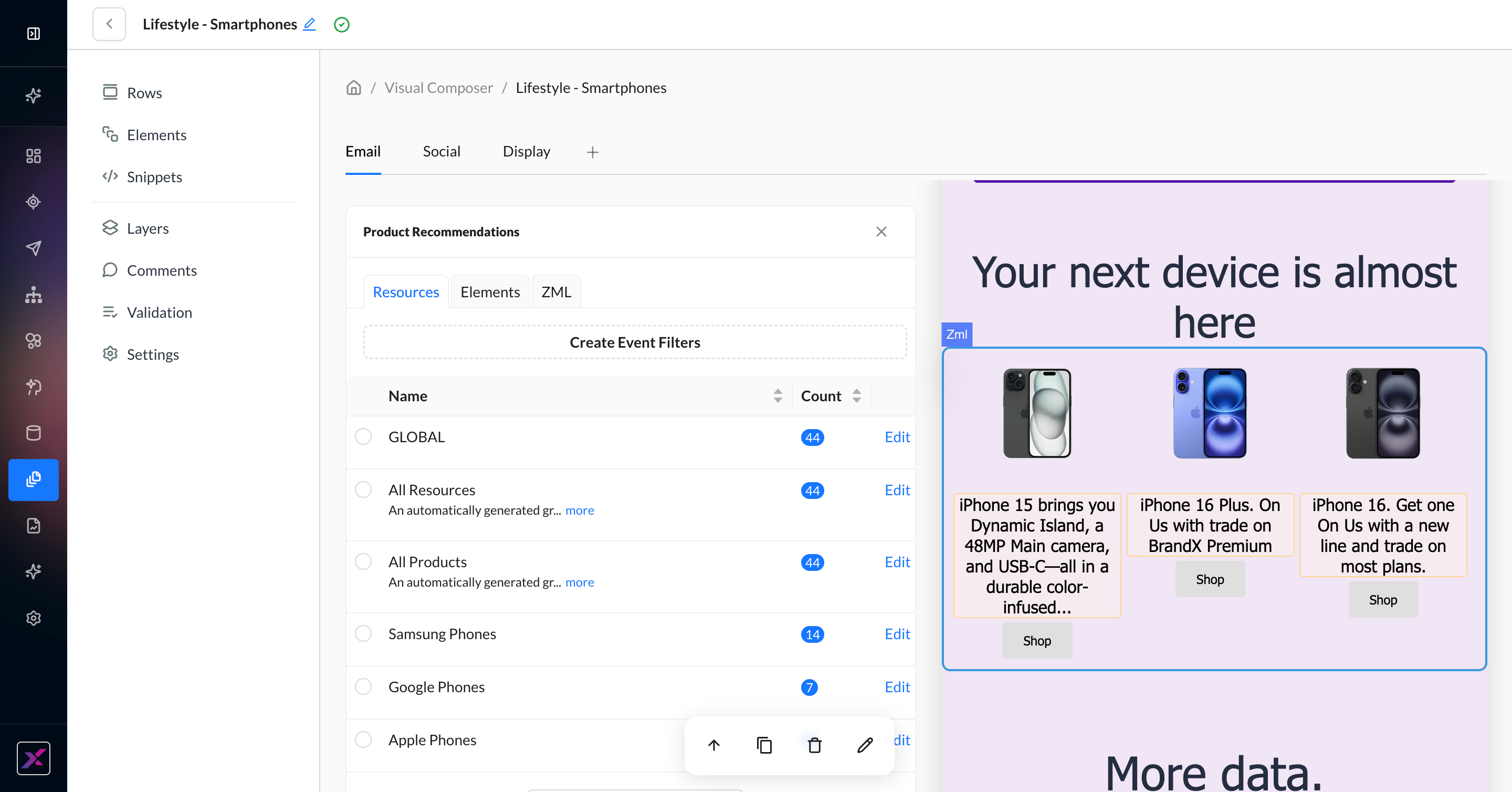Select the Resources tab
The height and width of the screenshot is (792, 1512).
[x=406, y=292]
